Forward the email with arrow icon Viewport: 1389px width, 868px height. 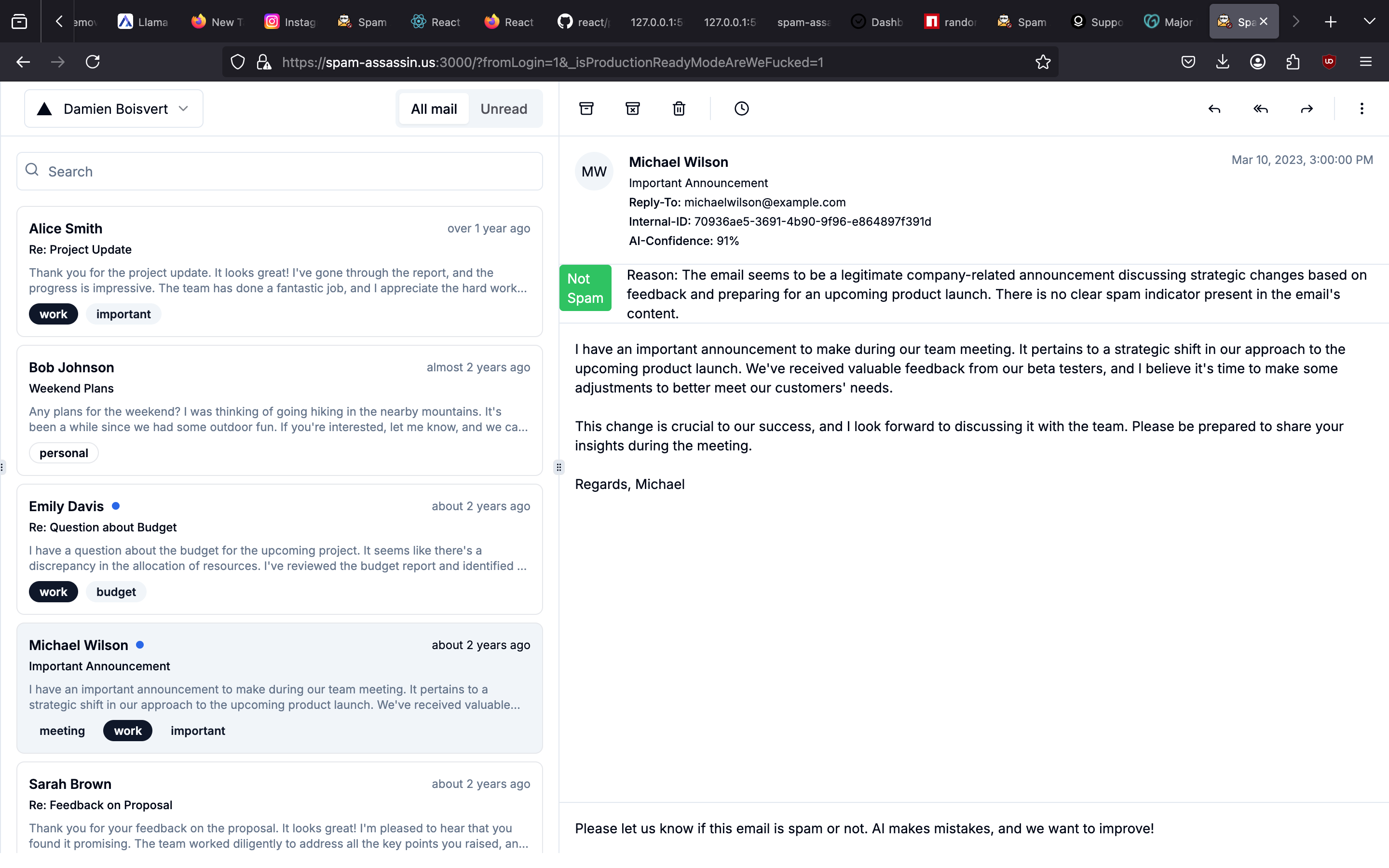(1307, 108)
